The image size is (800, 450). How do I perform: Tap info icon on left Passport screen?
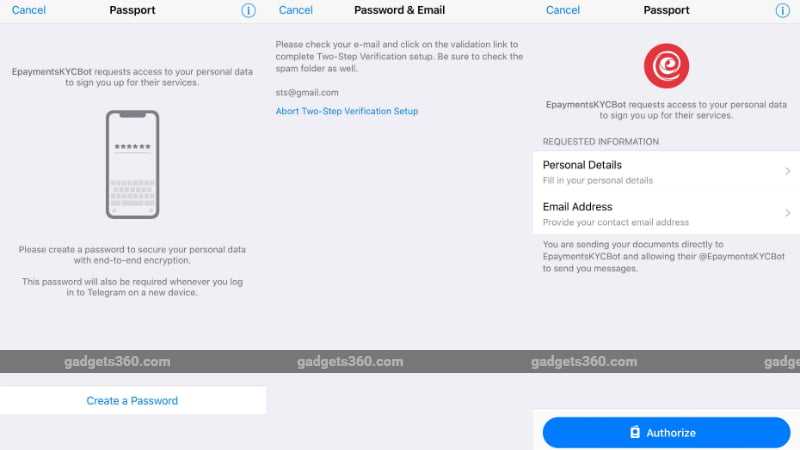pyautogui.click(x=248, y=10)
